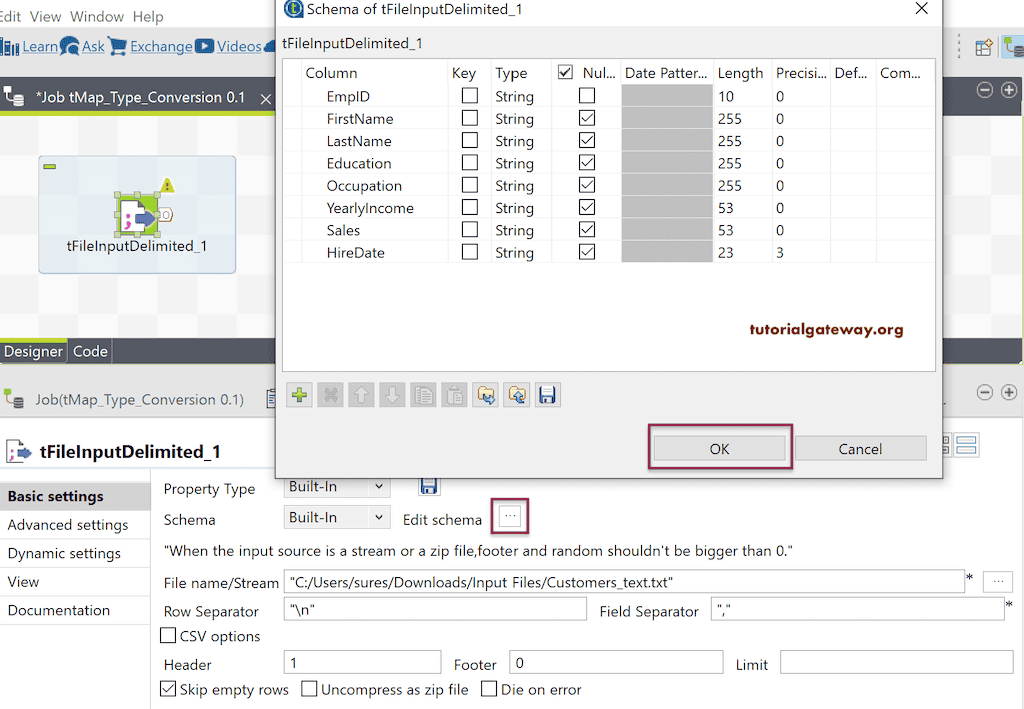Open the Property Type Built-In dropdown
Screen dimensions: 1024x709
(x=336, y=488)
